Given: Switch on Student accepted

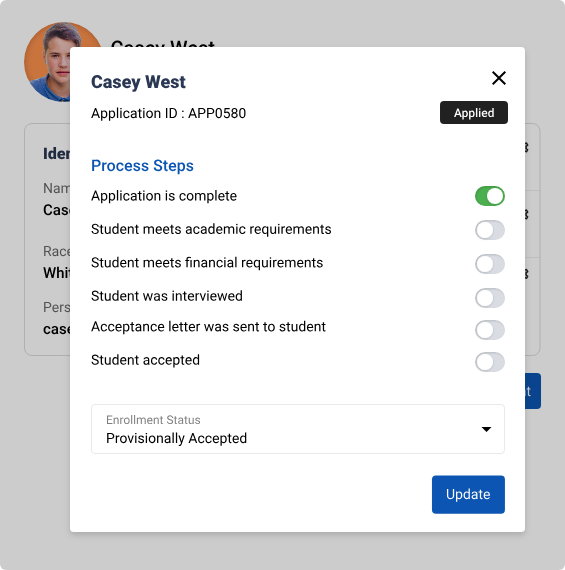Looking at the screenshot, I should [x=490, y=362].
